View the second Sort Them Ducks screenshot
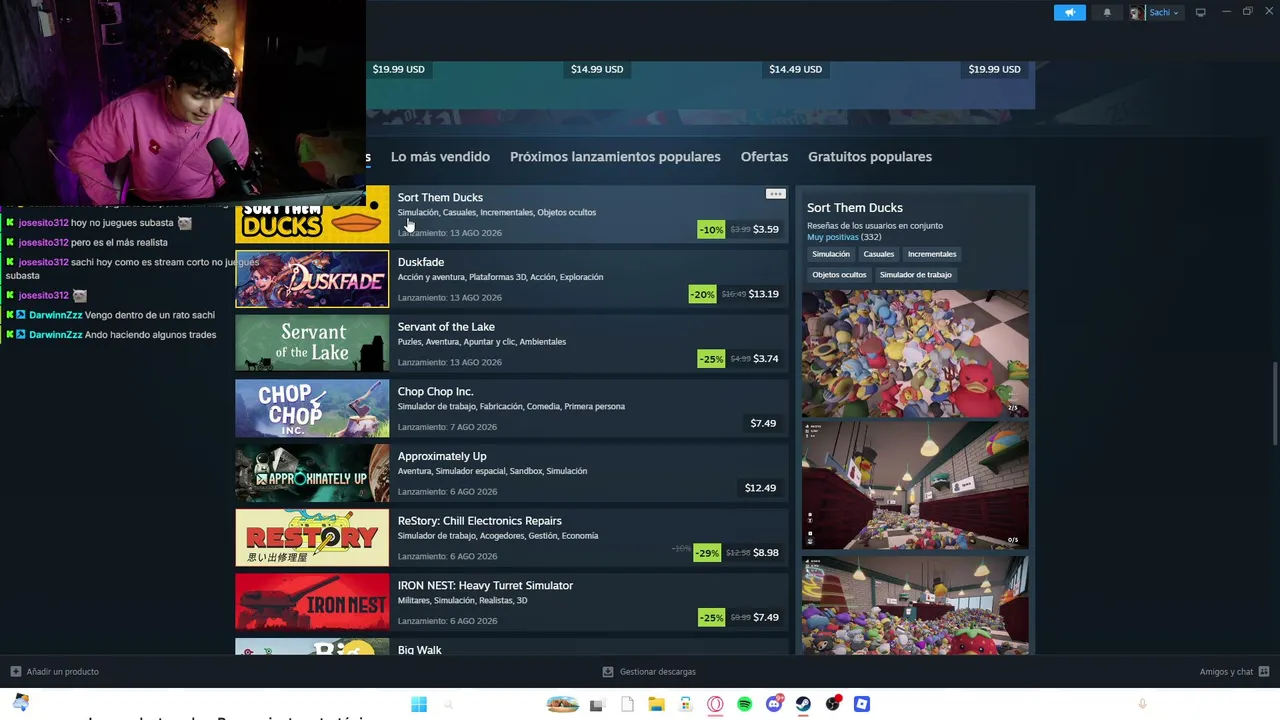Viewport: 1280px width, 720px height. (x=915, y=486)
